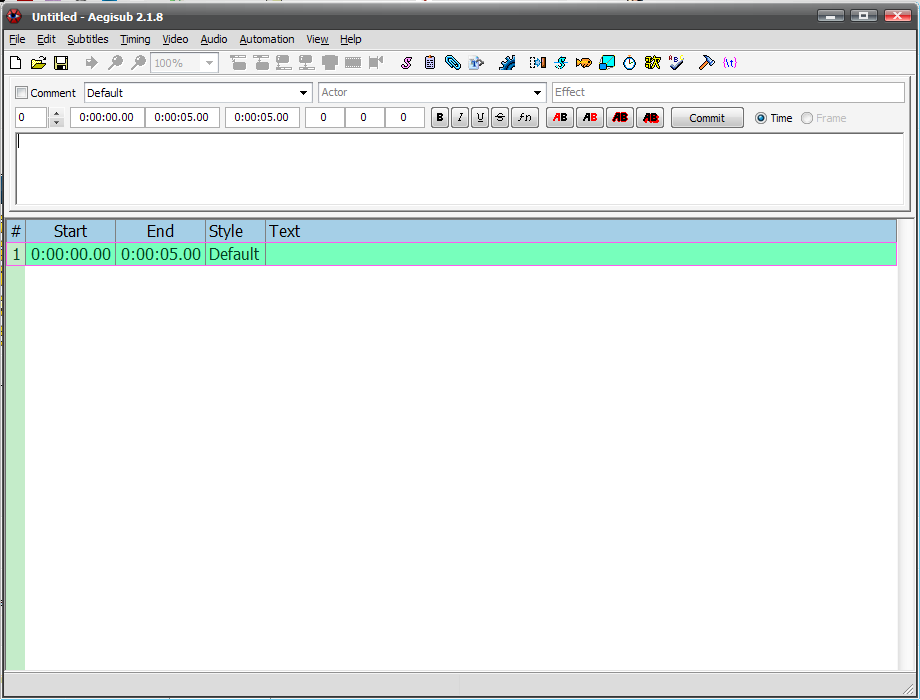Pick shadow color with fourth AB button

(x=650, y=117)
